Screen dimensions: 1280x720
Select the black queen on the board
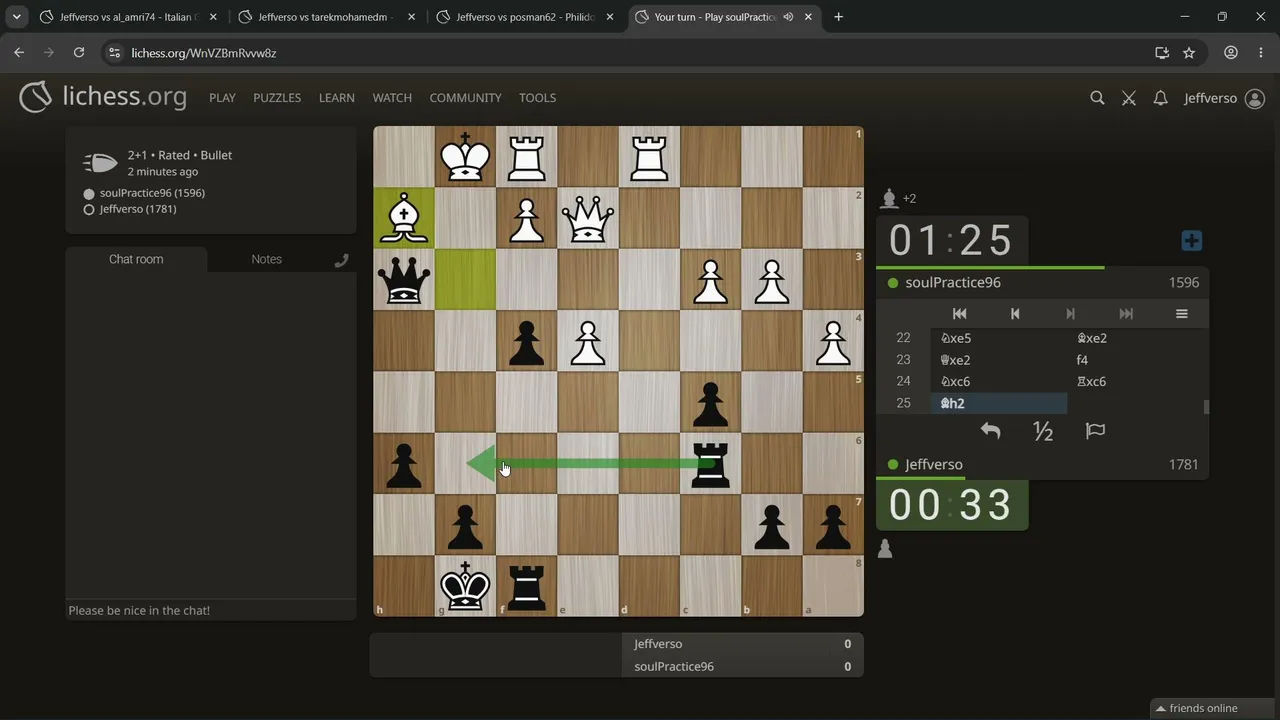click(x=404, y=279)
